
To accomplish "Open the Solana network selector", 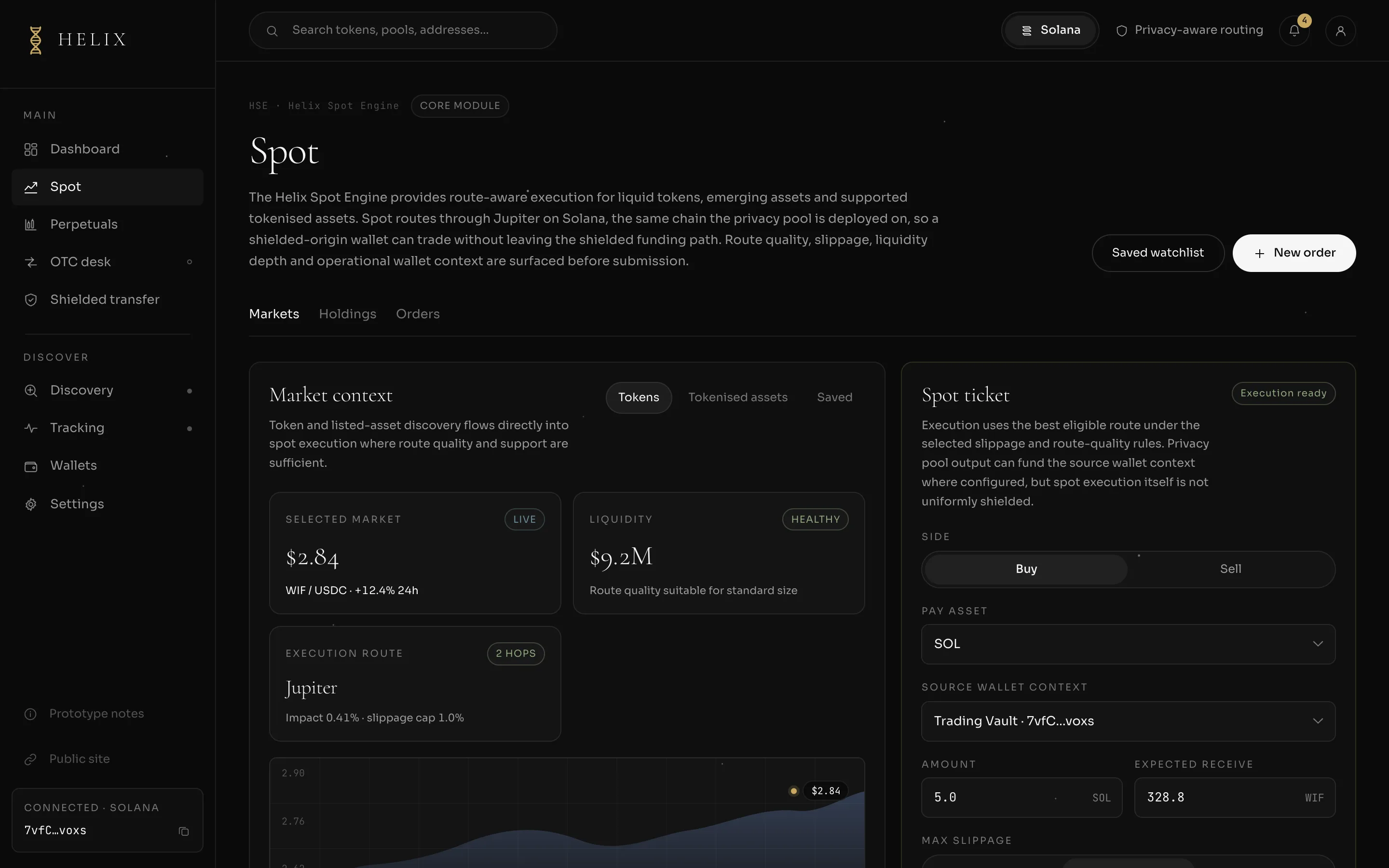I will pyautogui.click(x=1050, y=30).
